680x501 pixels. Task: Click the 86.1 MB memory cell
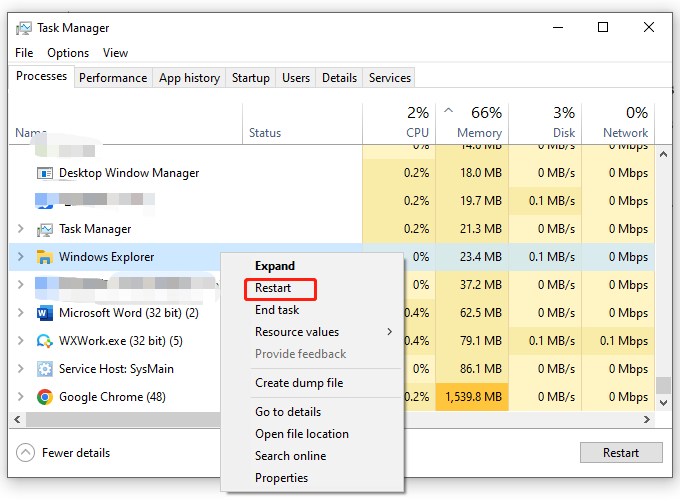(x=472, y=369)
